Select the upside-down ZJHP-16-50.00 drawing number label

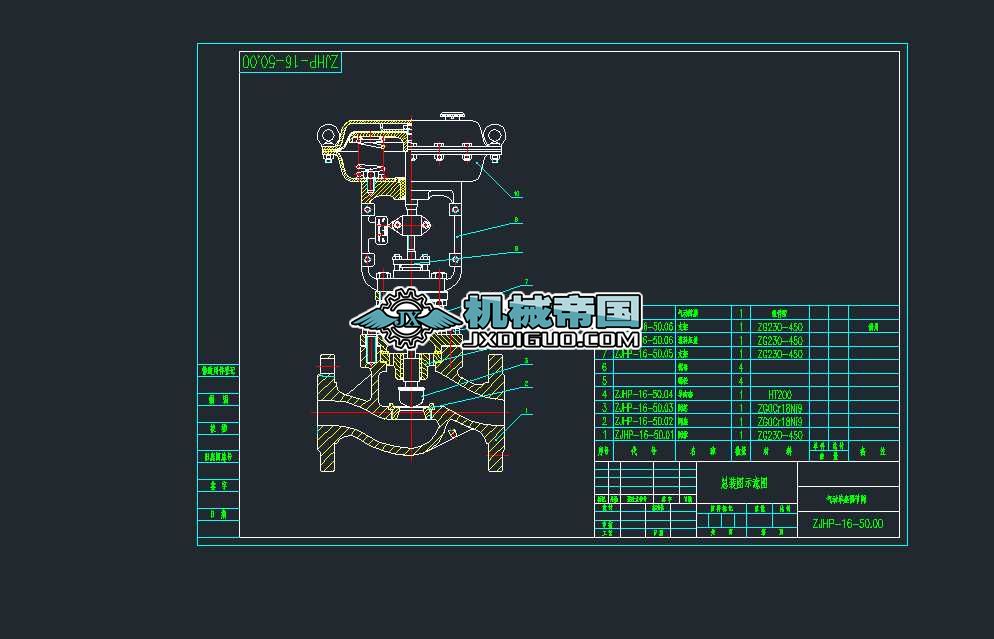291,62
